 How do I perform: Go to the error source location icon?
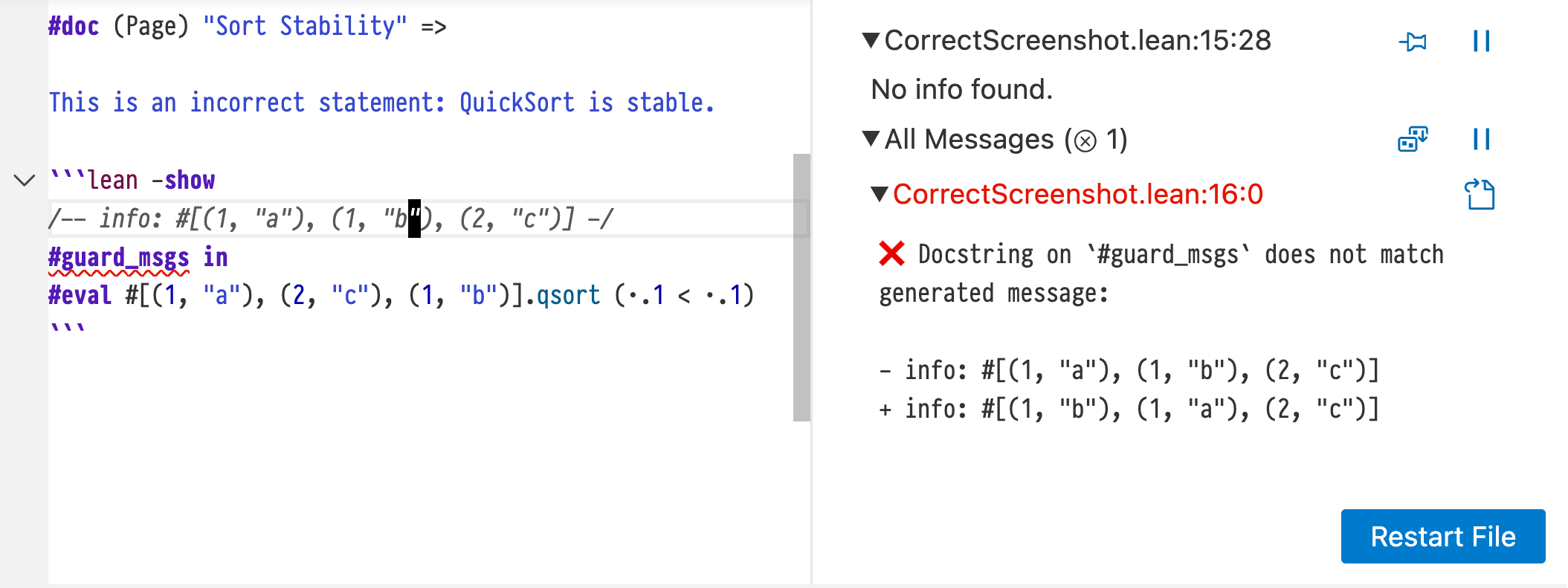[x=1480, y=195]
